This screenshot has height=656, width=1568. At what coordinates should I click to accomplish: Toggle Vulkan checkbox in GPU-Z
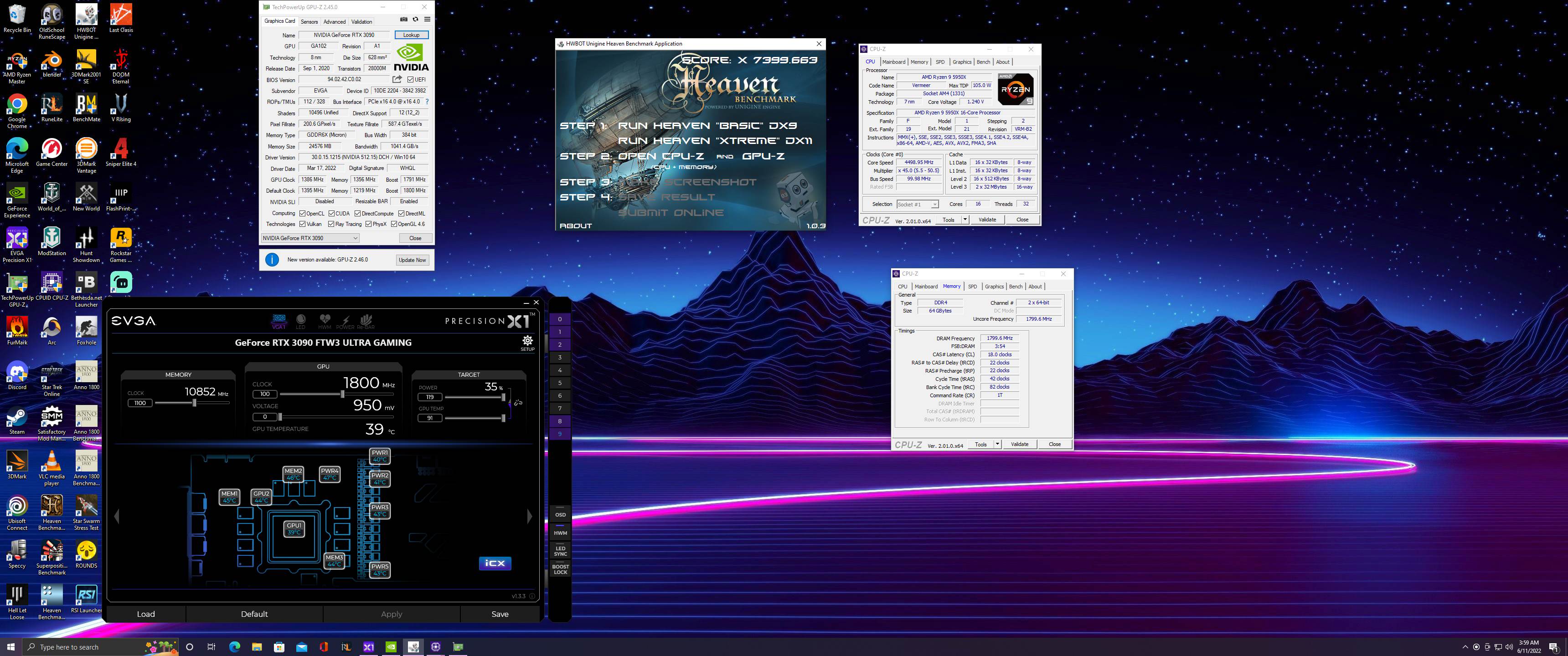coord(302,224)
